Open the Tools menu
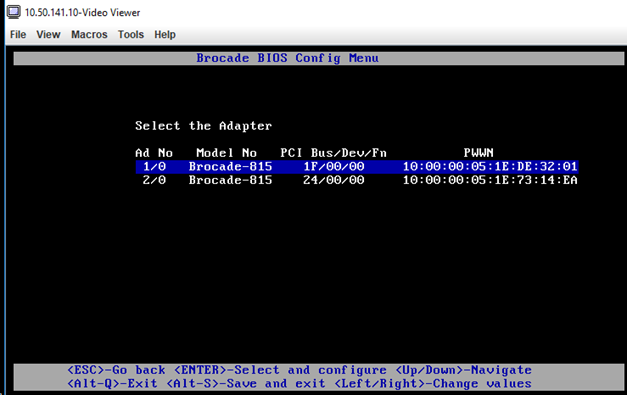This screenshot has height=395, width=627. click(x=131, y=35)
